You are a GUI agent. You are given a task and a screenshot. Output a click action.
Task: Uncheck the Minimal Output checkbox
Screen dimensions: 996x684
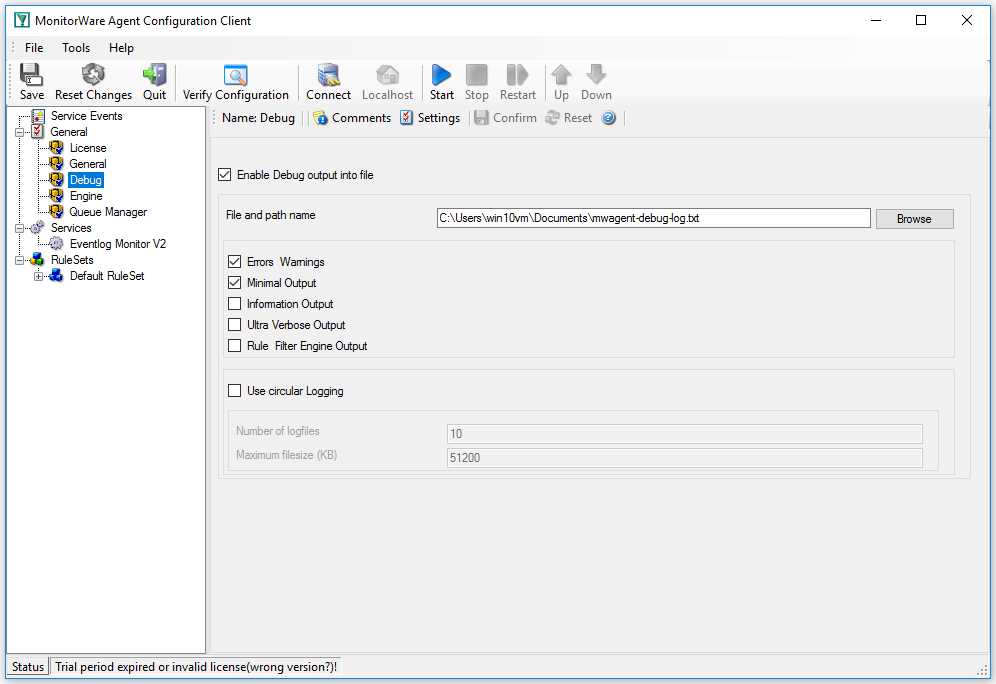tap(234, 283)
